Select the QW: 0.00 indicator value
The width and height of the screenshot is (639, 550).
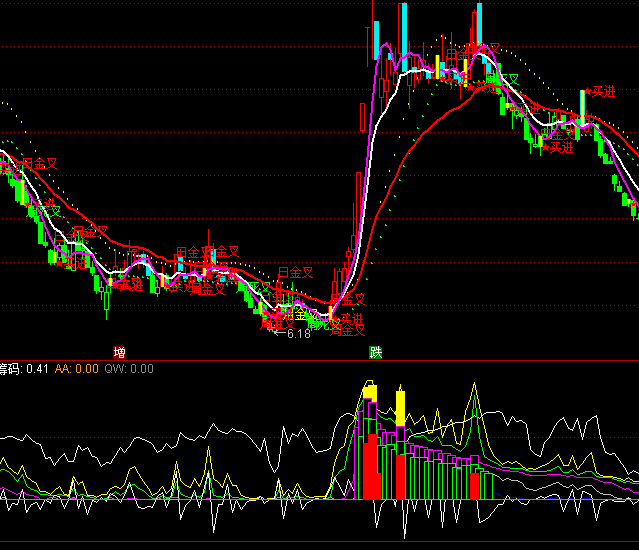[x=129, y=369]
